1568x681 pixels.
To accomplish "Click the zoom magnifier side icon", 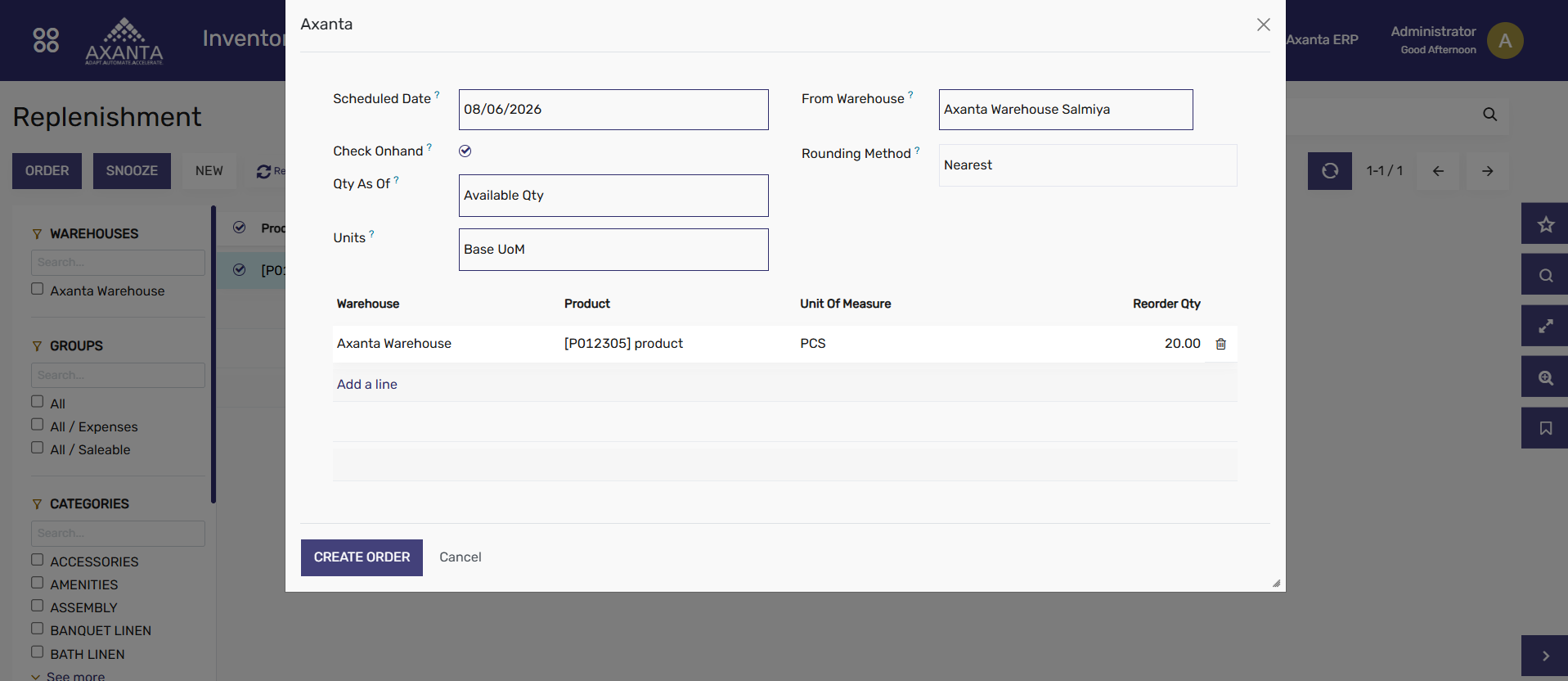I will point(1545,377).
